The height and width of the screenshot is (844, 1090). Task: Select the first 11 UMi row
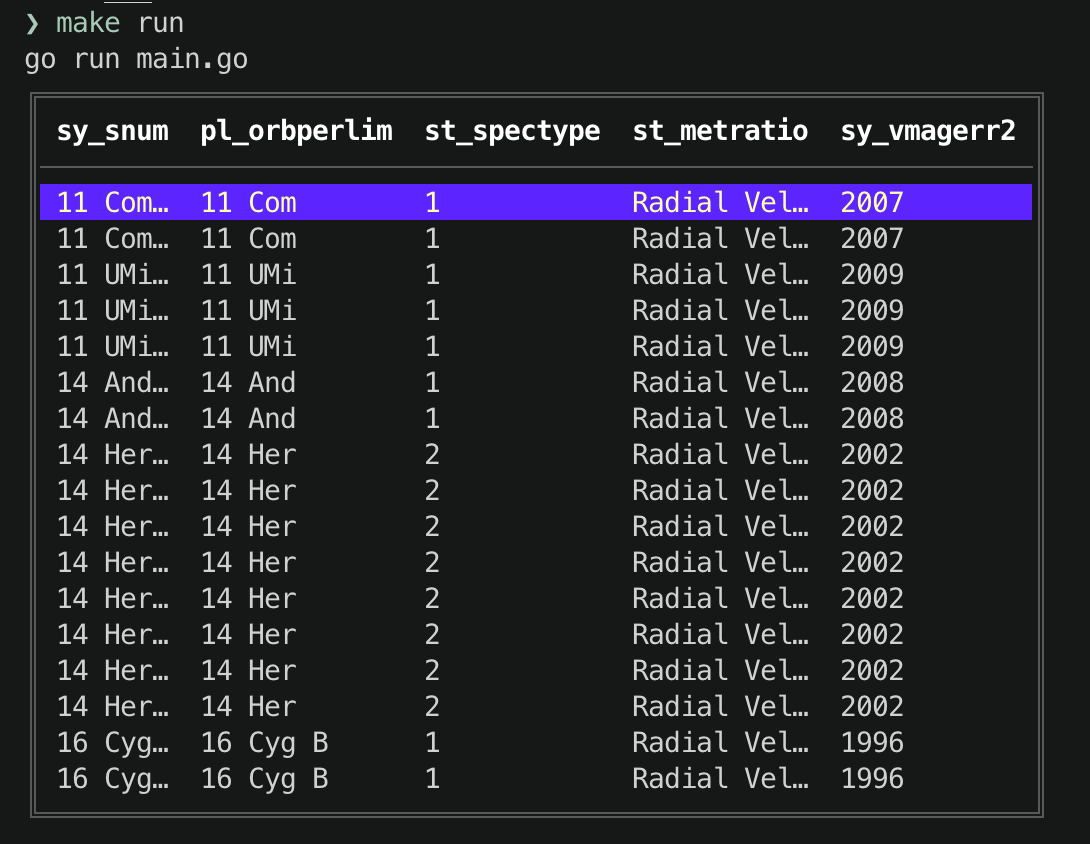point(400,274)
